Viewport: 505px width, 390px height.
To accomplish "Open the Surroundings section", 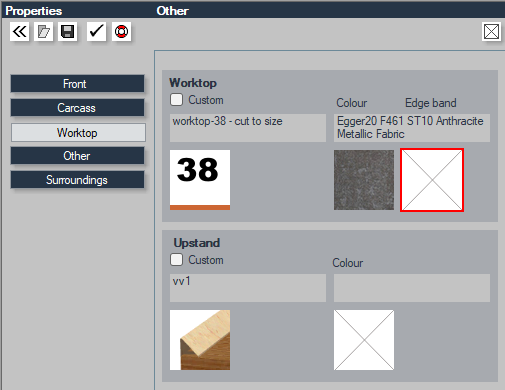I will coord(77,180).
